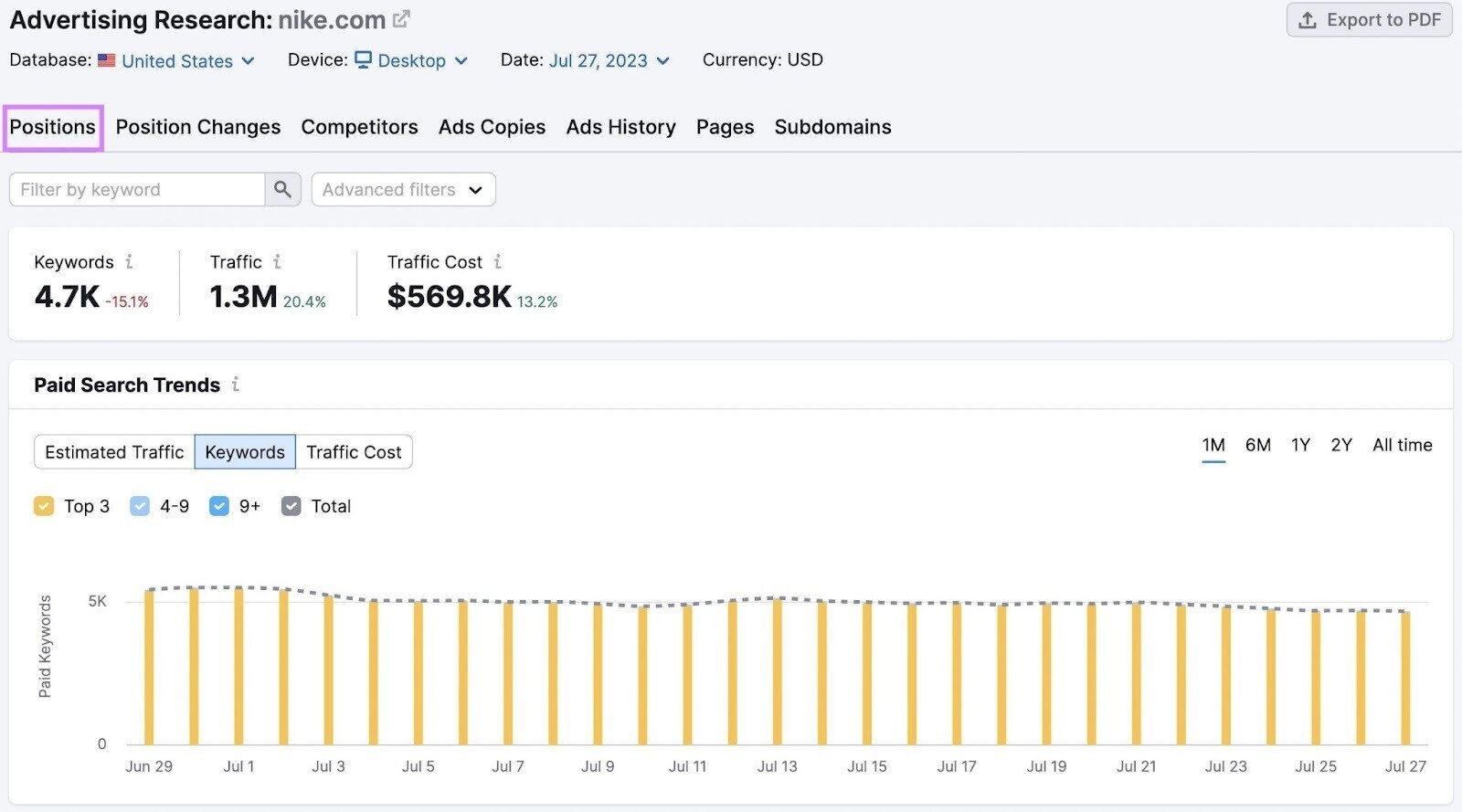Select the Estimated Traffic chart view
The image size is (1462, 812).
tap(114, 452)
